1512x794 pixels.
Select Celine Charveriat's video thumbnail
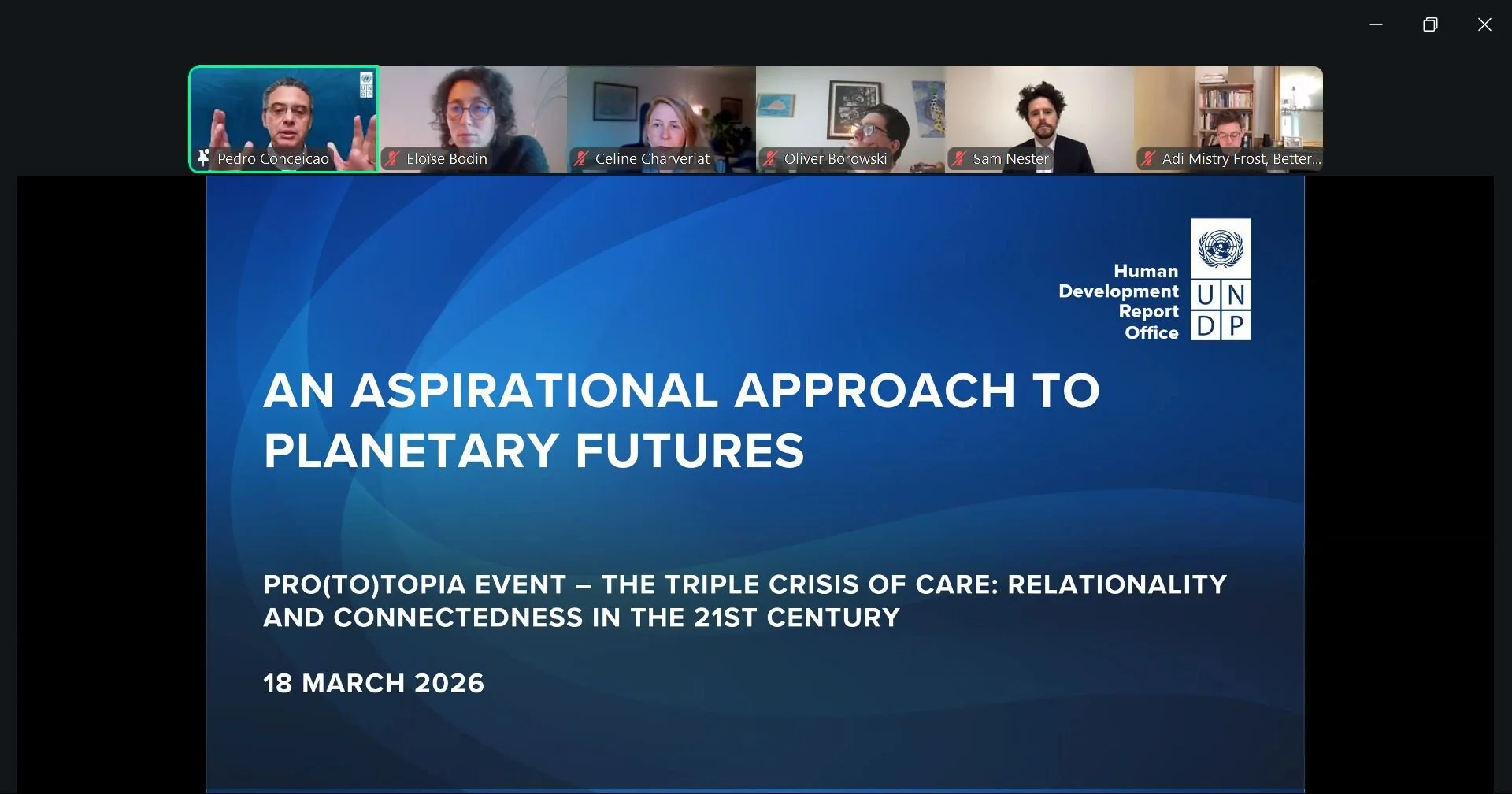661,119
